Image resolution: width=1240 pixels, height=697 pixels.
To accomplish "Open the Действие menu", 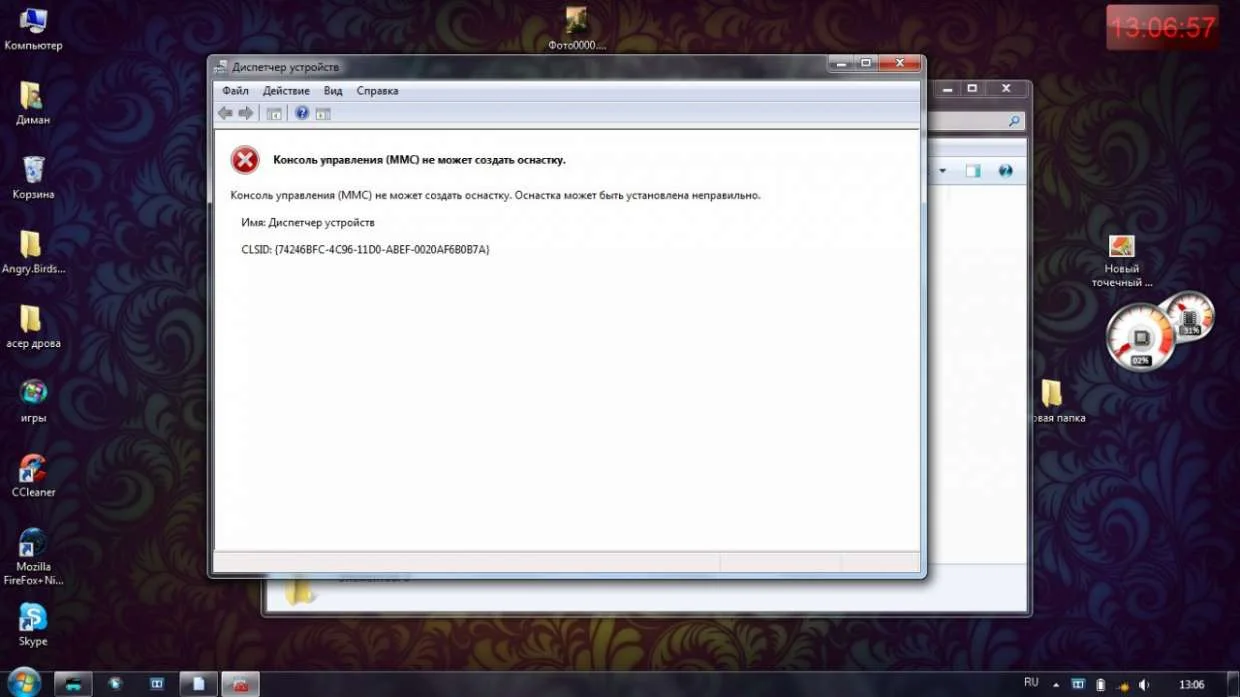I will click(x=287, y=91).
